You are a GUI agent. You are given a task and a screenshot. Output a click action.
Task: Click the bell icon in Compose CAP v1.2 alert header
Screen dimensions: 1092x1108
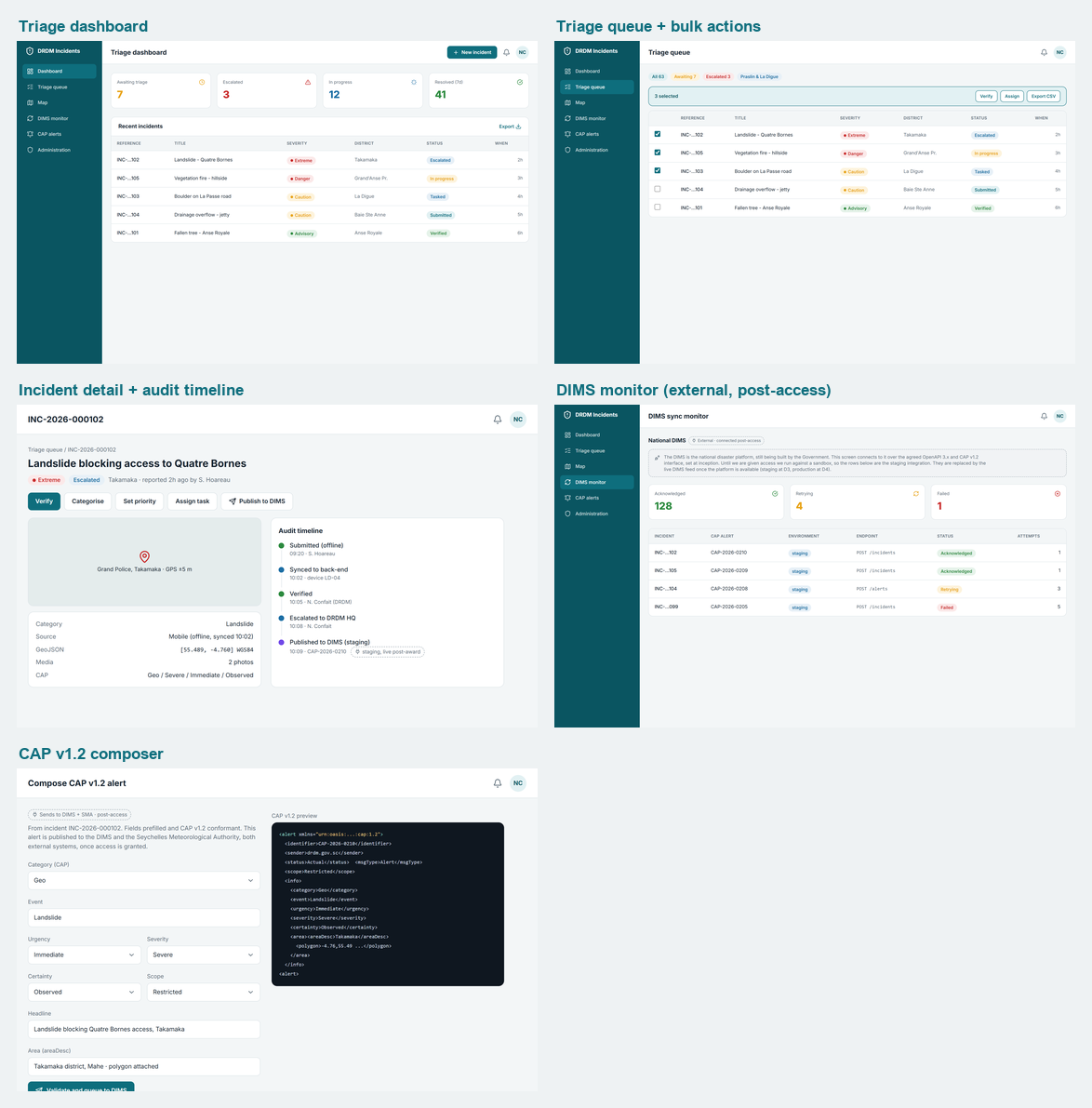pyautogui.click(x=498, y=783)
